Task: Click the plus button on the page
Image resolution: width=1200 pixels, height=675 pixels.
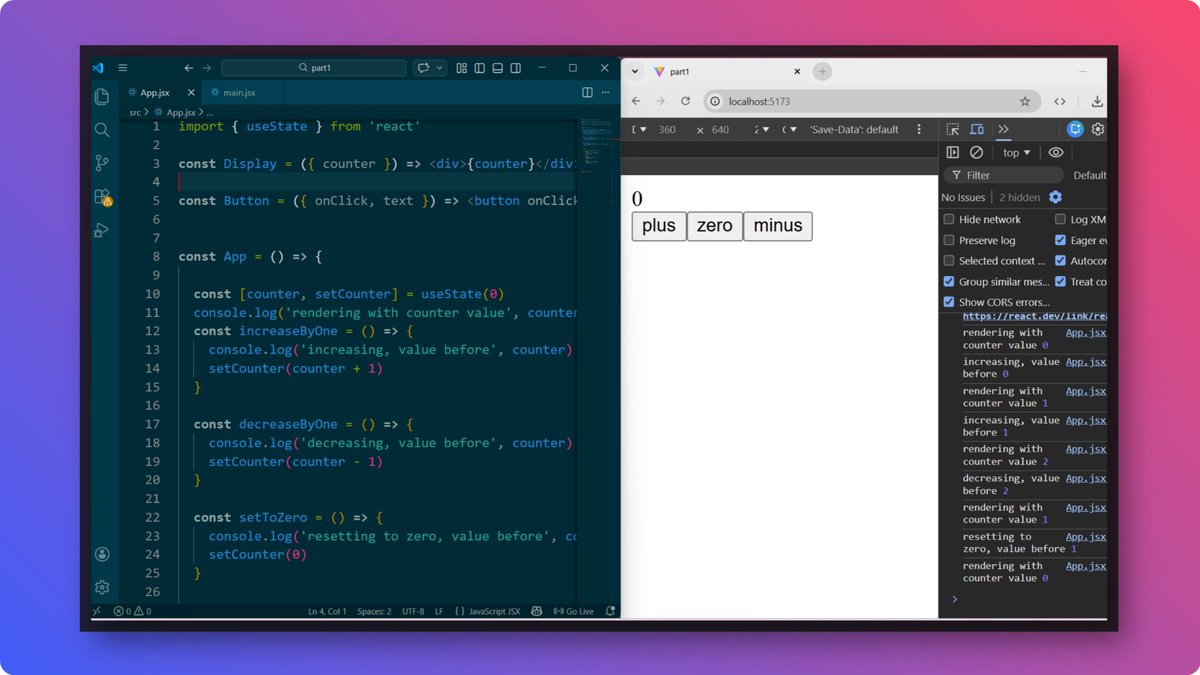Action: (x=659, y=226)
